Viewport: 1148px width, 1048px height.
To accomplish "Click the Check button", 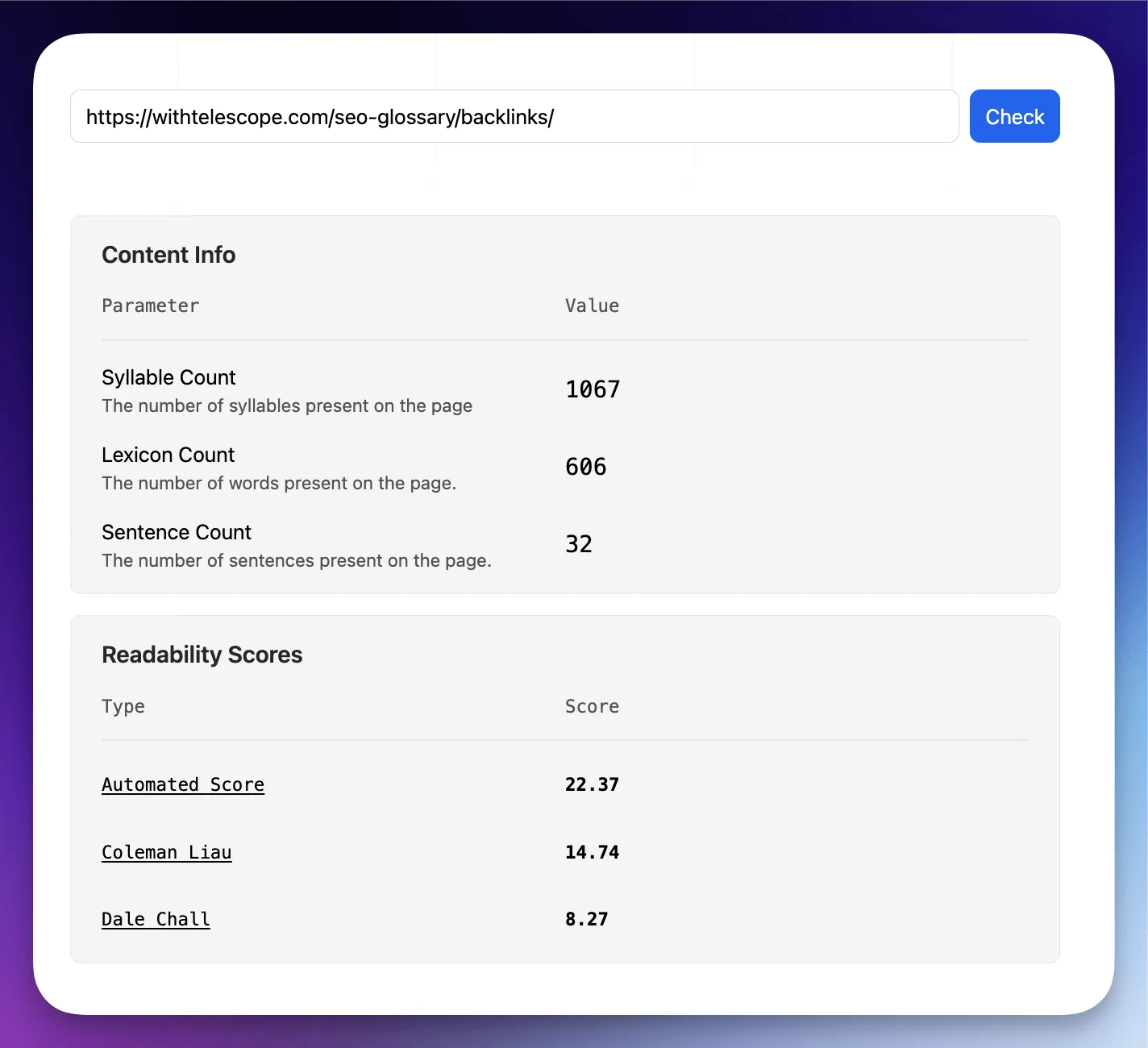I will pos(1014,116).
